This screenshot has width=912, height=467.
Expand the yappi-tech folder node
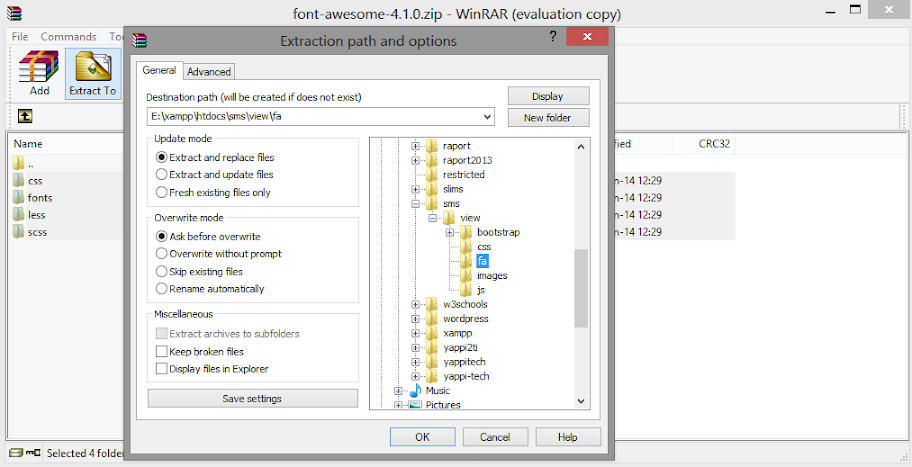[415, 376]
